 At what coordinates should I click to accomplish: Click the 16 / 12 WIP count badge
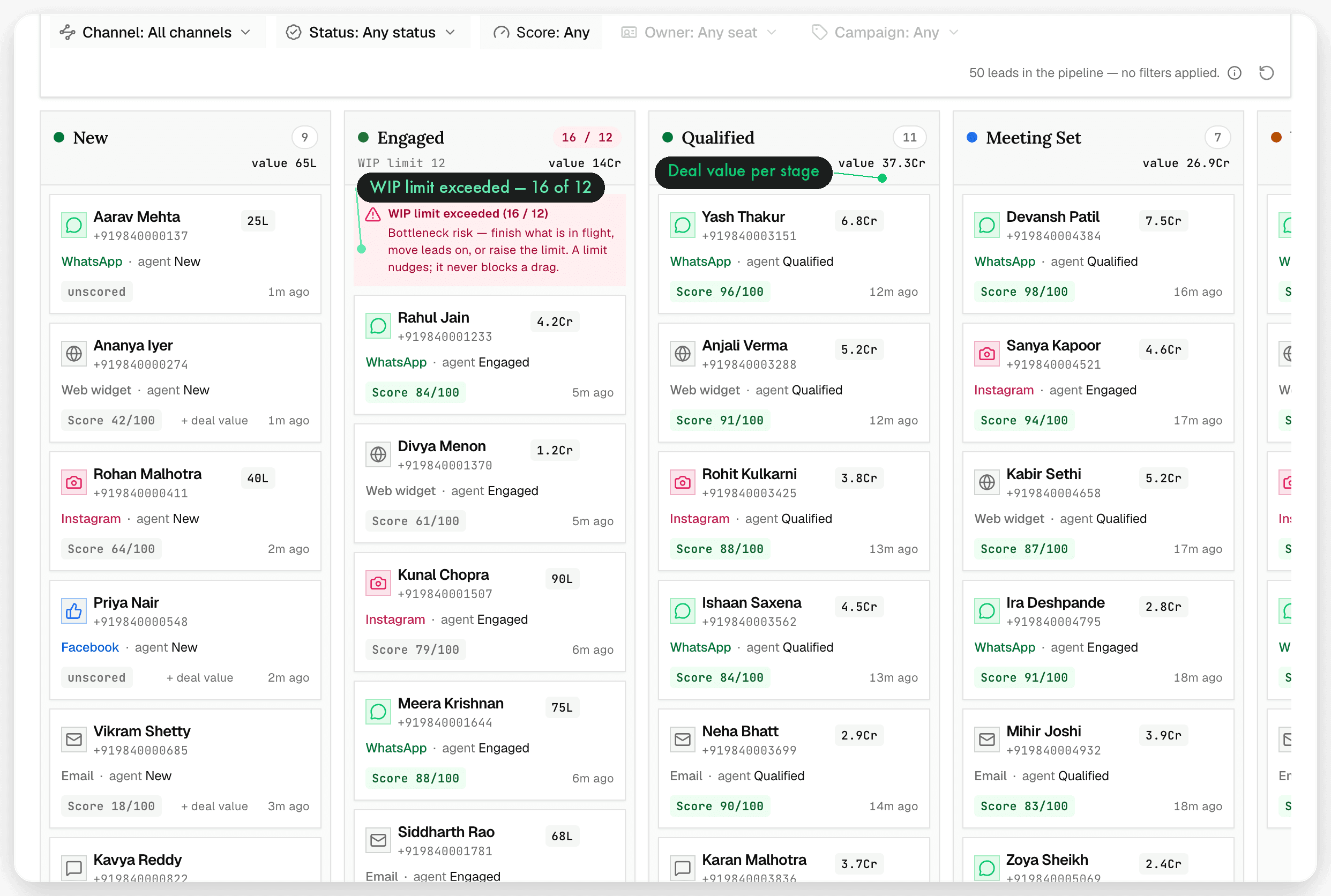coord(587,137)
